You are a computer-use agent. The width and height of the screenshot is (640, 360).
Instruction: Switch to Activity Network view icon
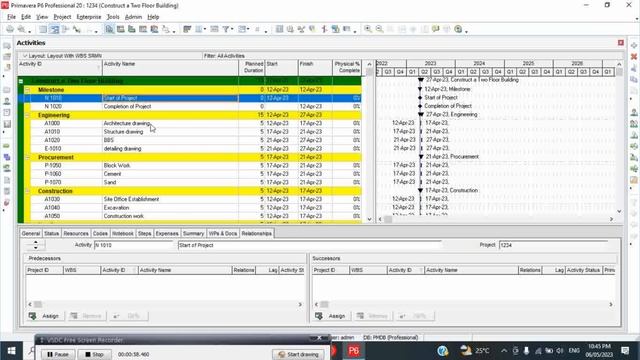coord(65,29)
